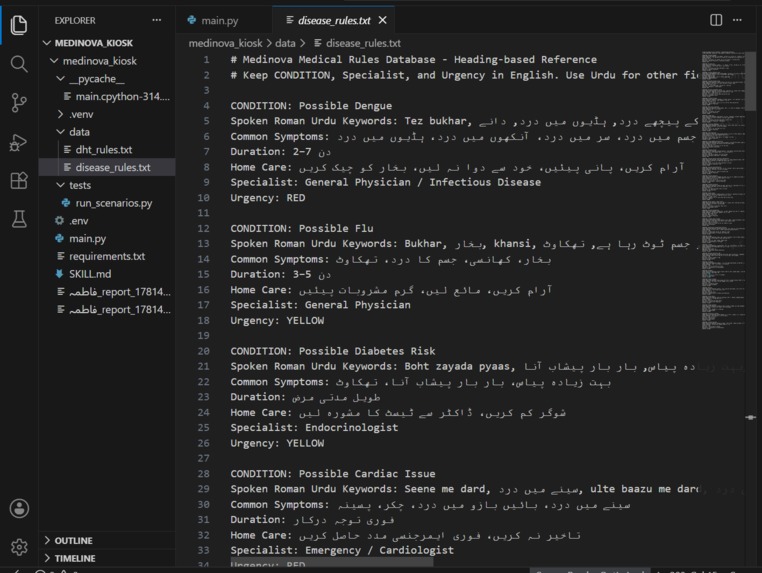
Task: Open the Accounts menu icon
Action: coord(19,508)
